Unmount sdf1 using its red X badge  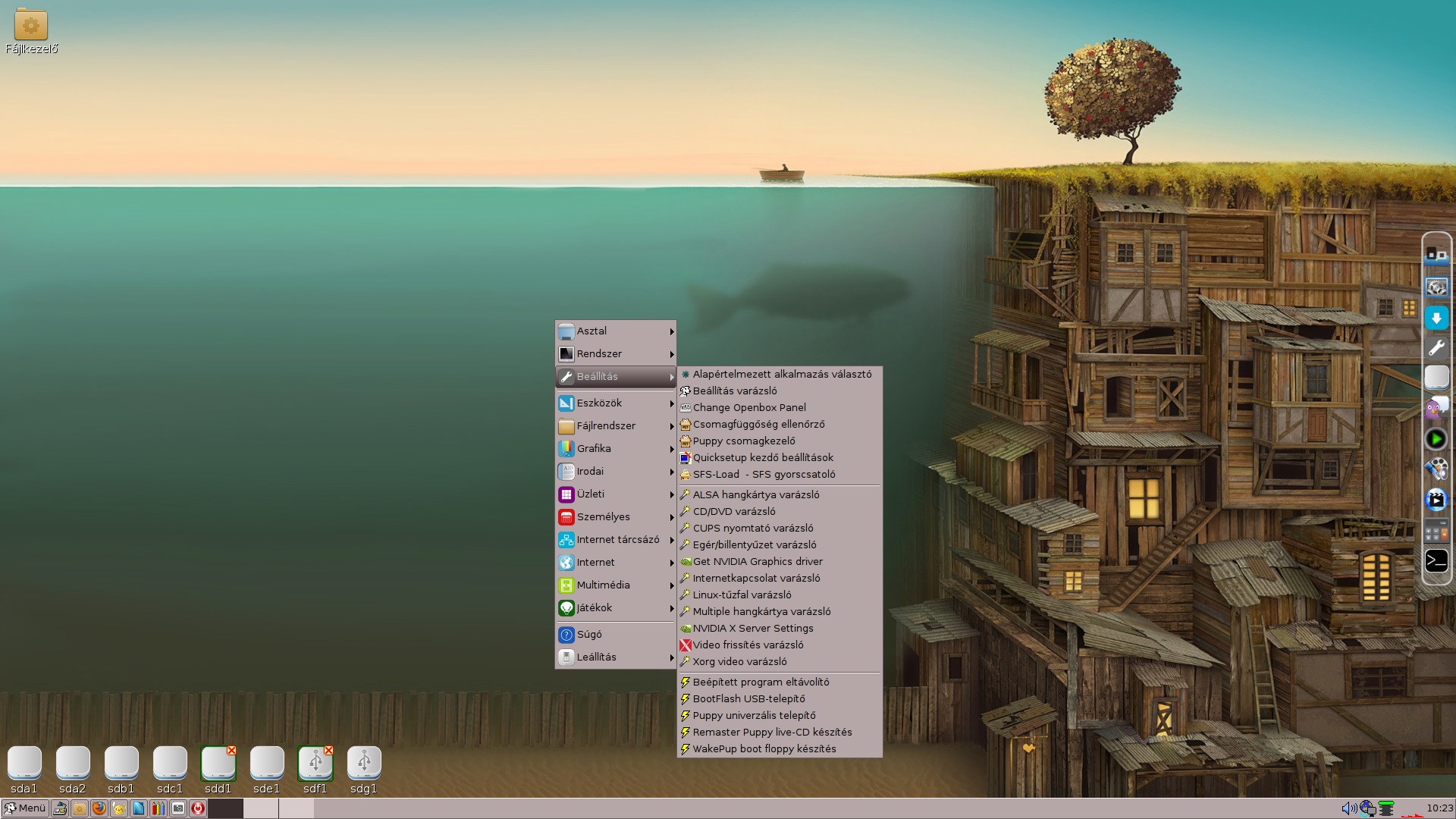click(328, 750)
